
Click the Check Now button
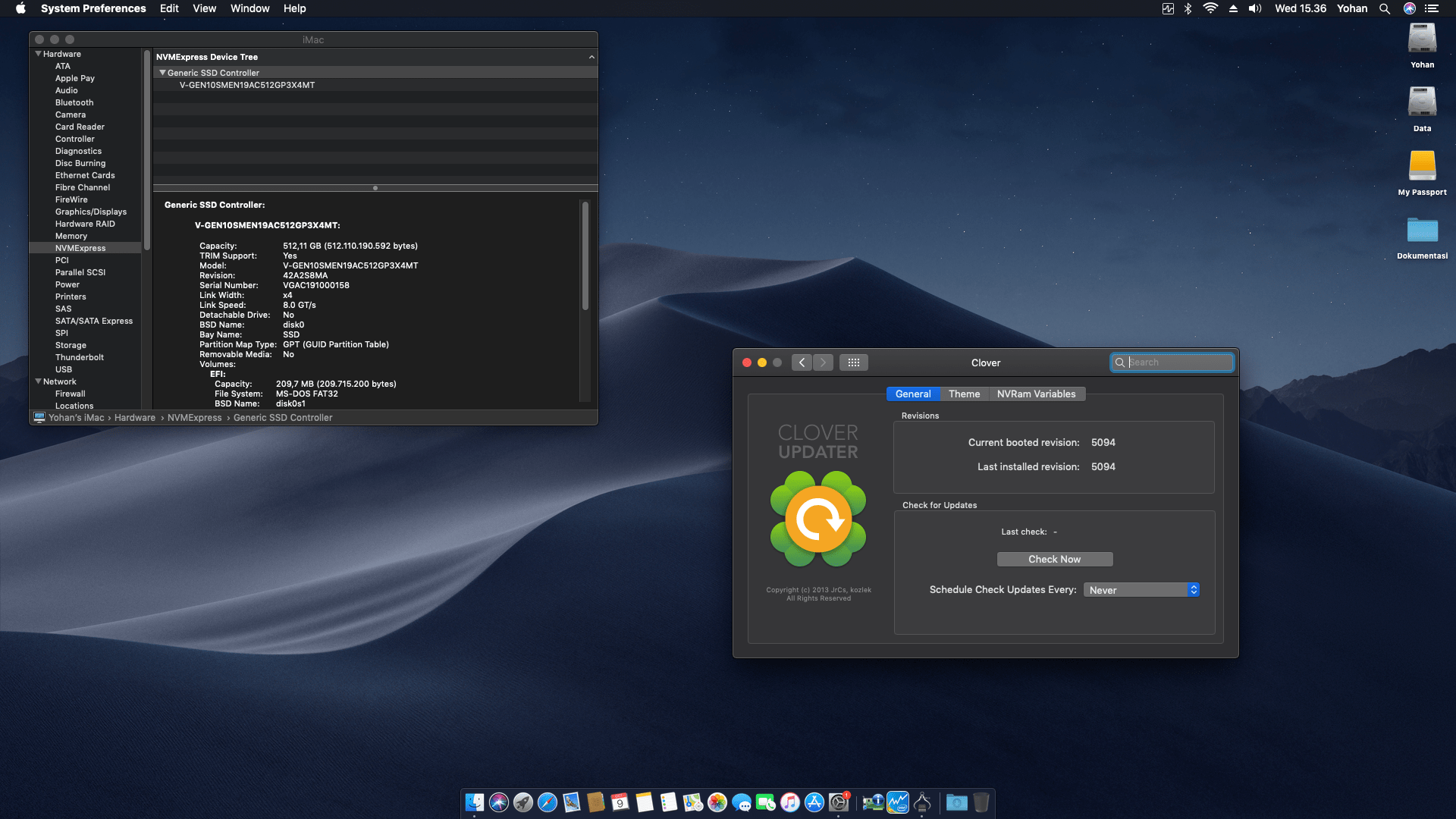point(1055,559)
